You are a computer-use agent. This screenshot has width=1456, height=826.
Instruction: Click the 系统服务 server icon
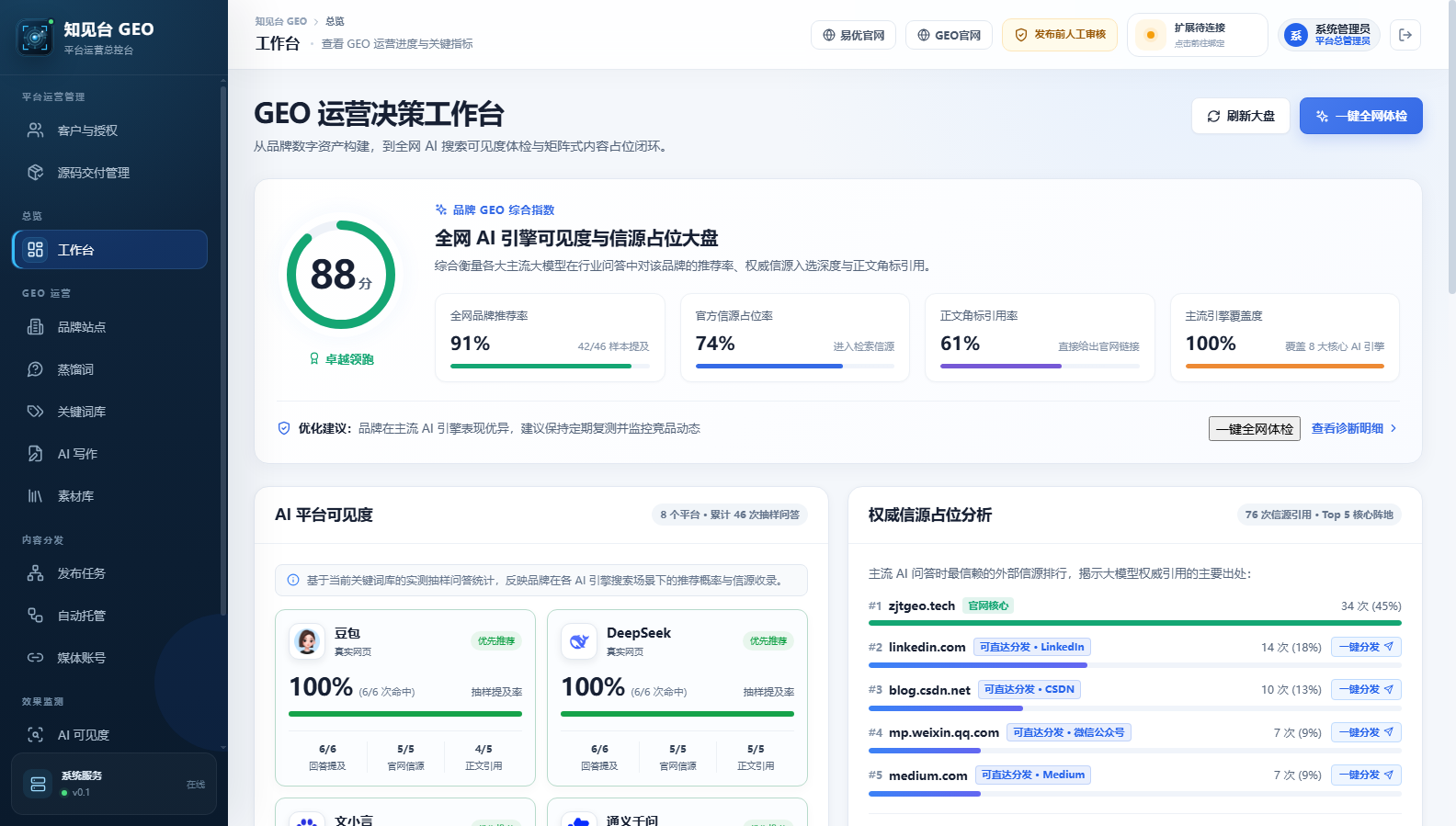click(x=38, y=784)
